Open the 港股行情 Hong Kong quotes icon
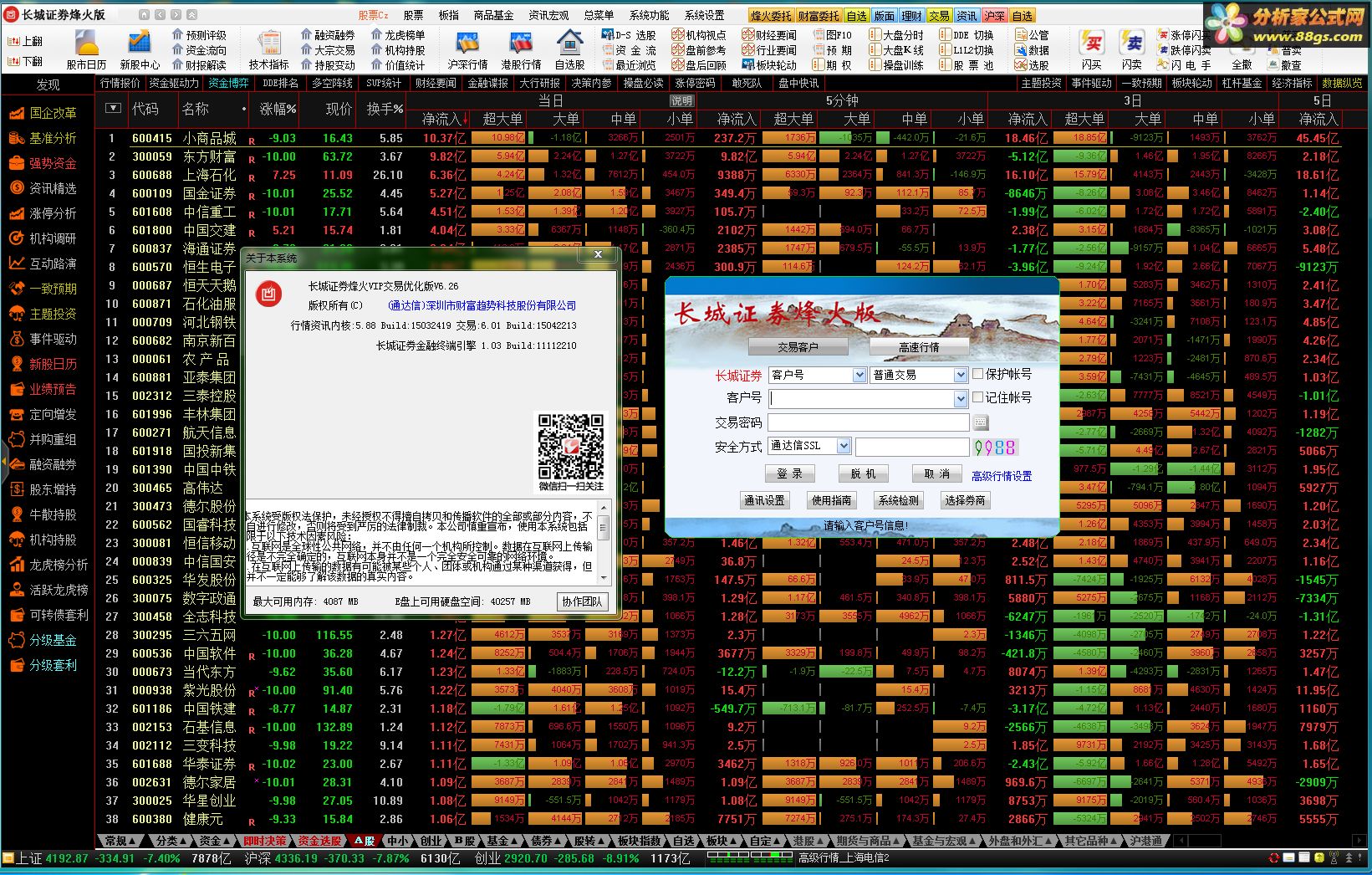 coord(521,49)
